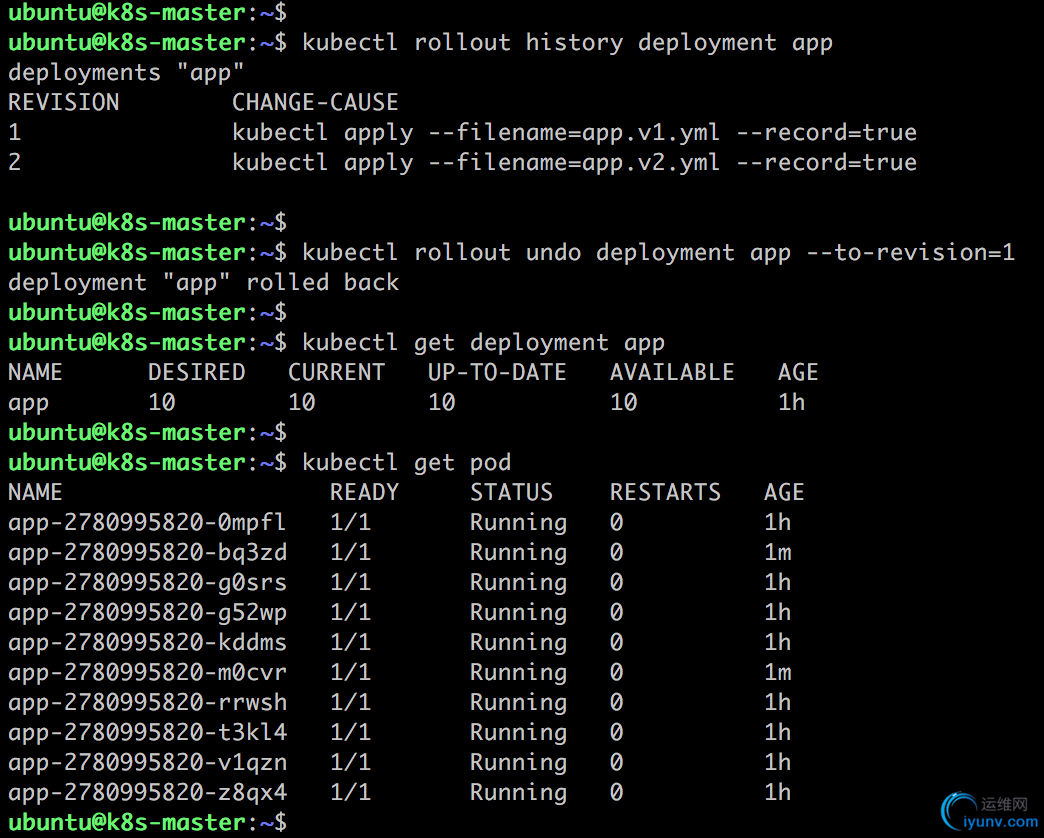
Task: Click the REVISION column header
Action: click(64, 103)
